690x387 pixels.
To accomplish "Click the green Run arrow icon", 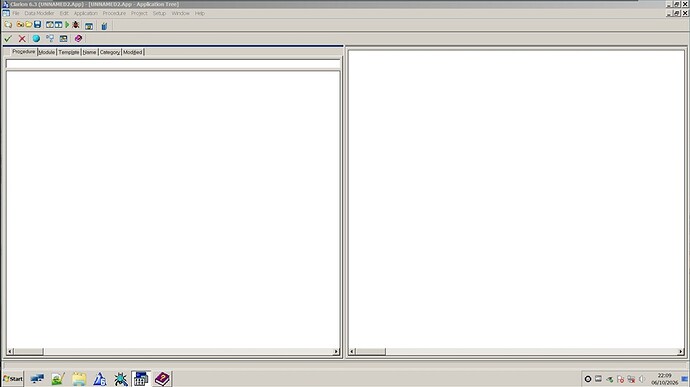I will click(67, 25).
